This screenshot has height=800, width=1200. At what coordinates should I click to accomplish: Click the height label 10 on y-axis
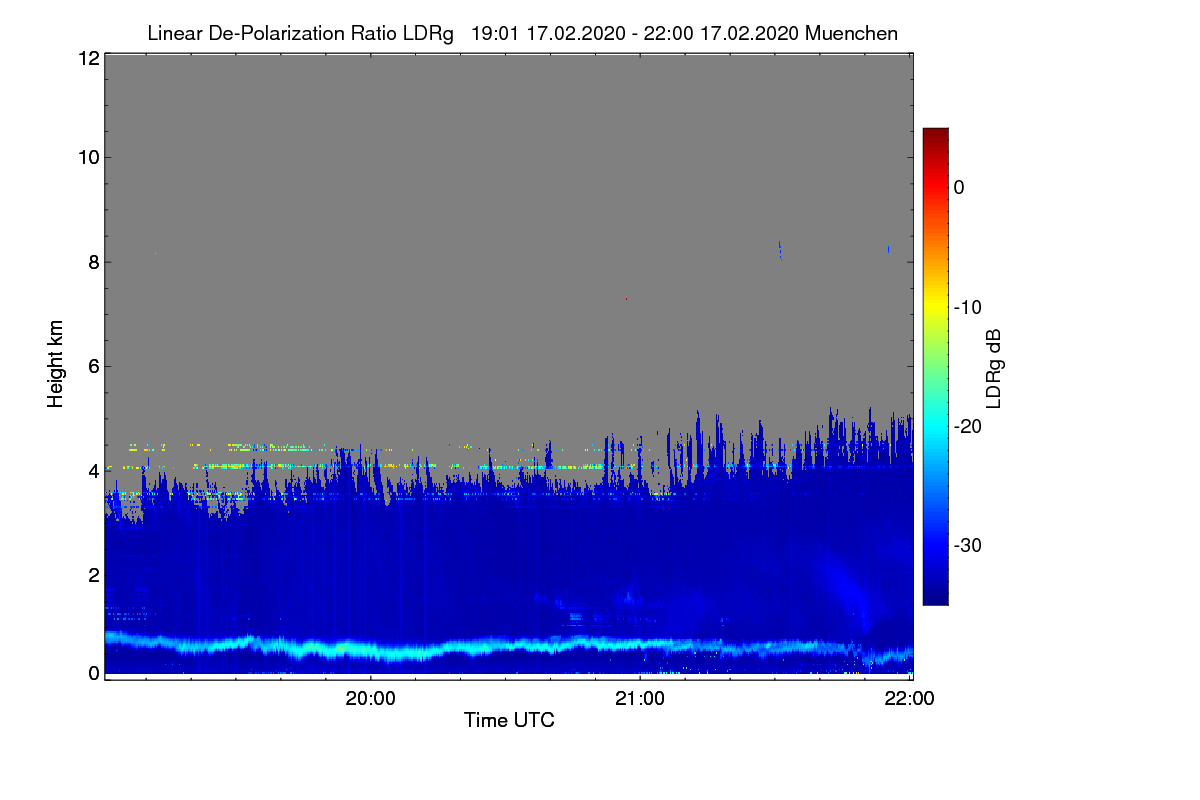pos(88,157)
